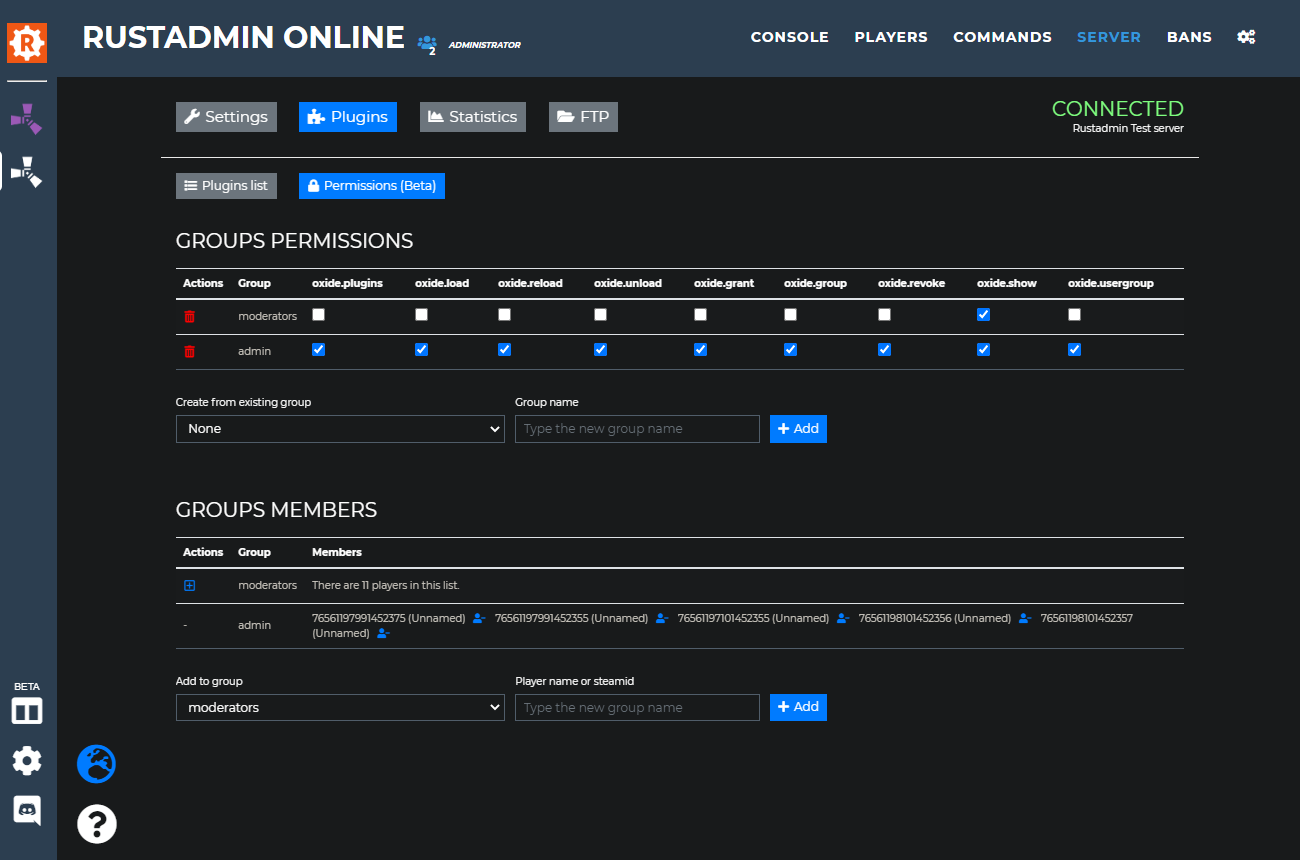Go to the CONSOLE menu
The width and height of the screenshot is (1300, 860).
coord(790,37)
